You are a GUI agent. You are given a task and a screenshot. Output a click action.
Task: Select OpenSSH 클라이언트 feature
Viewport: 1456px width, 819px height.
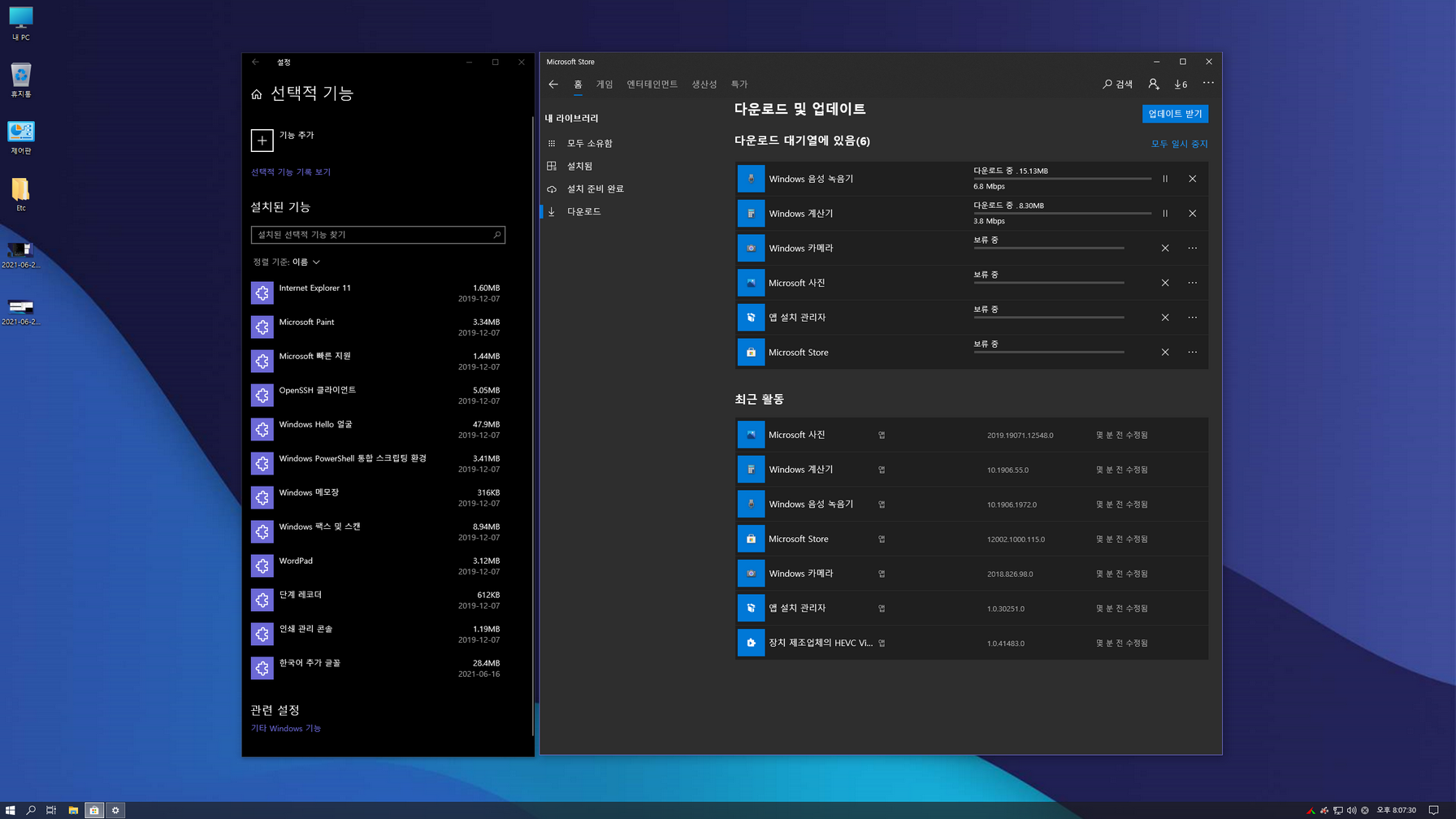pos(378,395)
